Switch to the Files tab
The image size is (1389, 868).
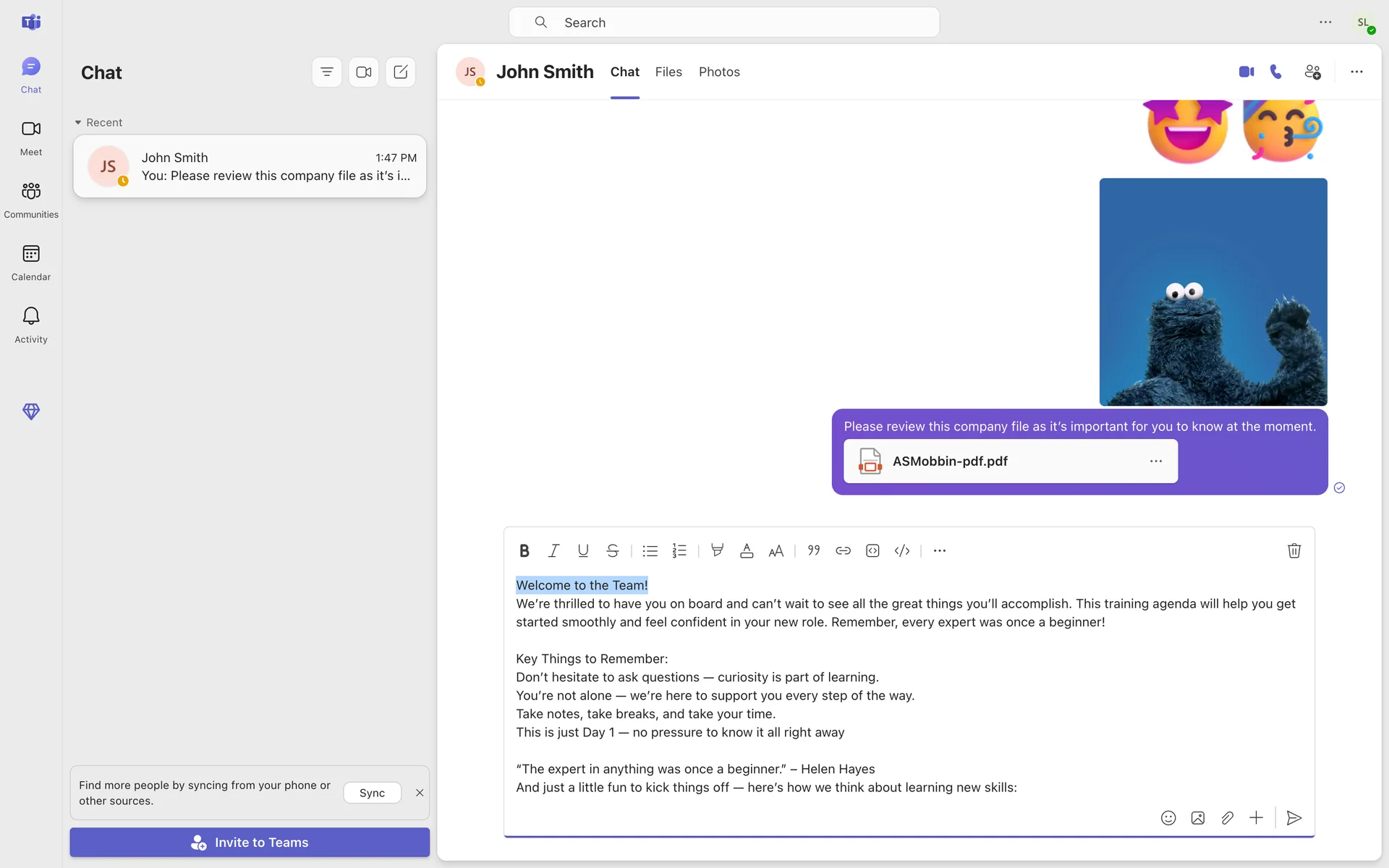(x=668, y=72)
